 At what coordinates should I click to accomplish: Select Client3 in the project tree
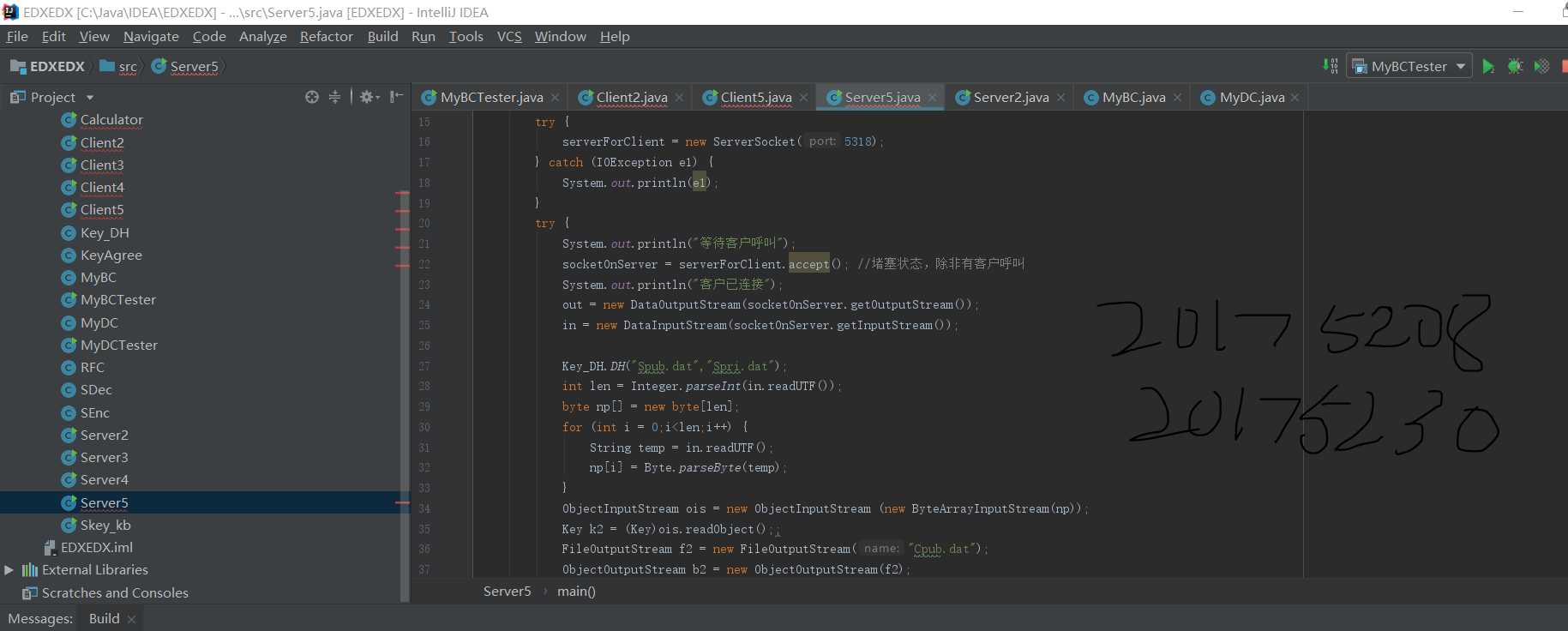[x=102, y=165]
